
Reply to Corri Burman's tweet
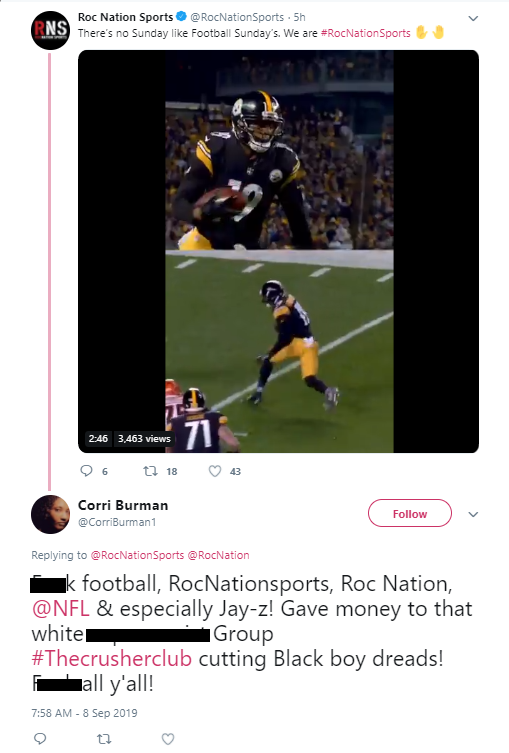click(40, 738)
